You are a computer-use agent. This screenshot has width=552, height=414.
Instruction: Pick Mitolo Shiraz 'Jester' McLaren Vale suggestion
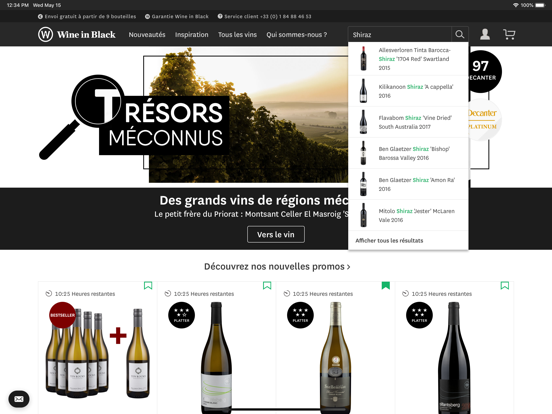[408, 215]
